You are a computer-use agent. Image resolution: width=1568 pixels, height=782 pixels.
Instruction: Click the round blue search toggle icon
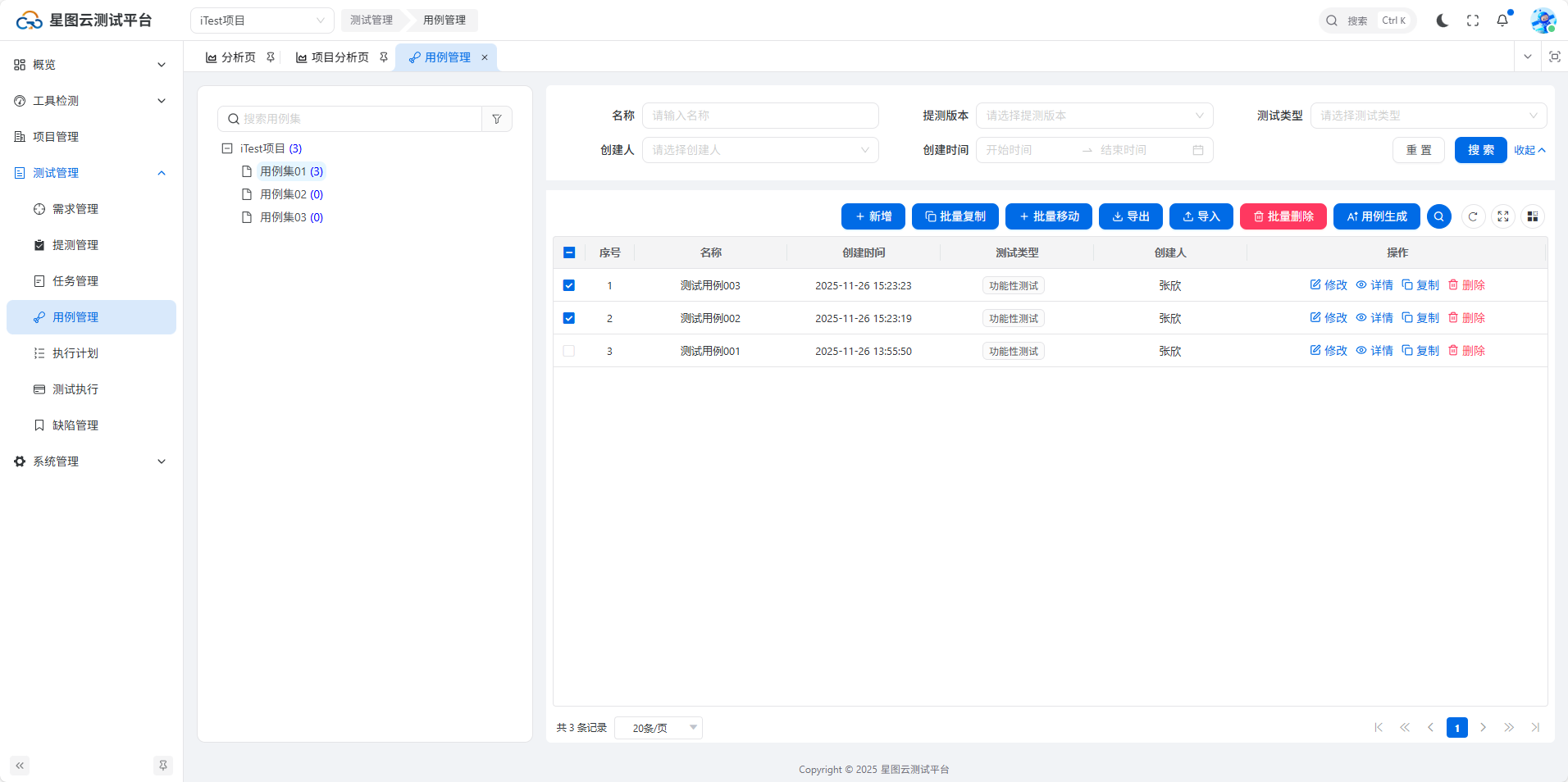tap(1439, 216)
